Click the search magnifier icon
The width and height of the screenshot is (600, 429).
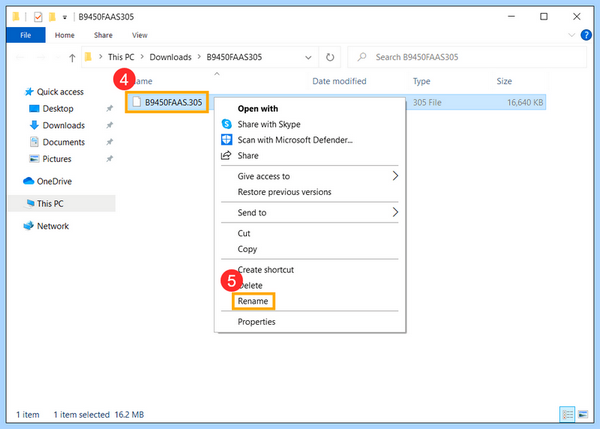tap(362, 57)
